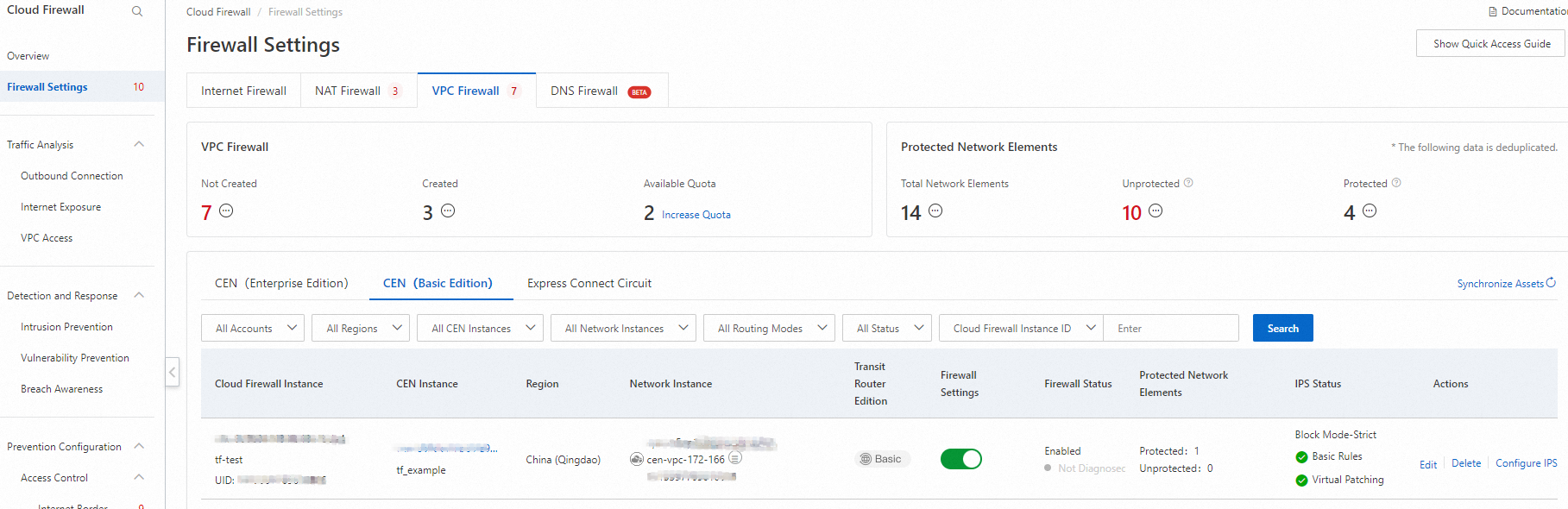Click the Basic transit router edition badge

882,459
